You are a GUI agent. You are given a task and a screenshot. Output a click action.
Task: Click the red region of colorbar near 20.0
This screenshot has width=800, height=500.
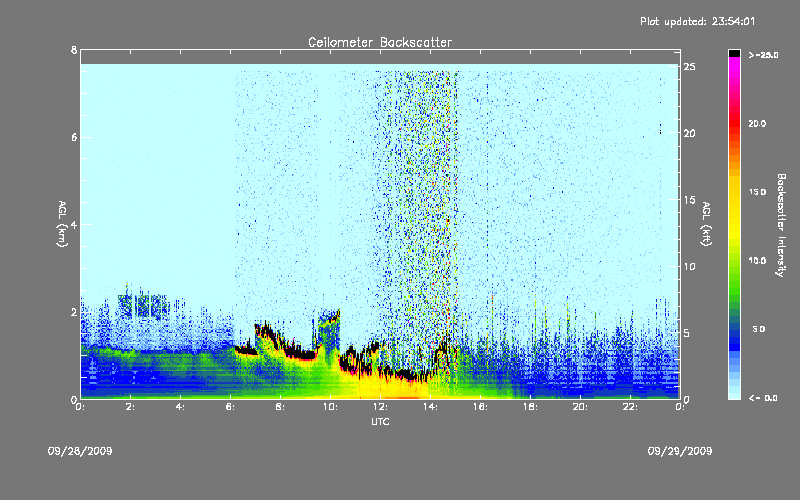pyautogui.click(x=734, y=123)
